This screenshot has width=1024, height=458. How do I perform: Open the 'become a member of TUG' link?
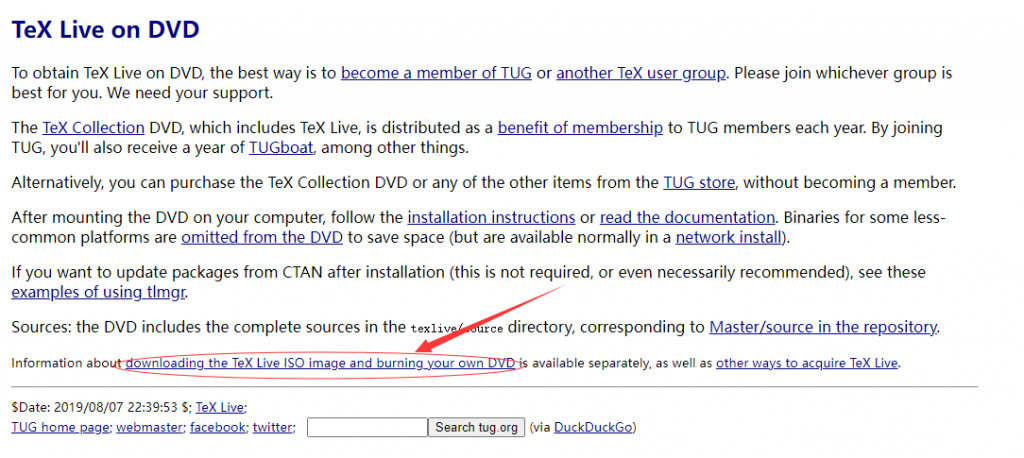[x=436, y=73]
